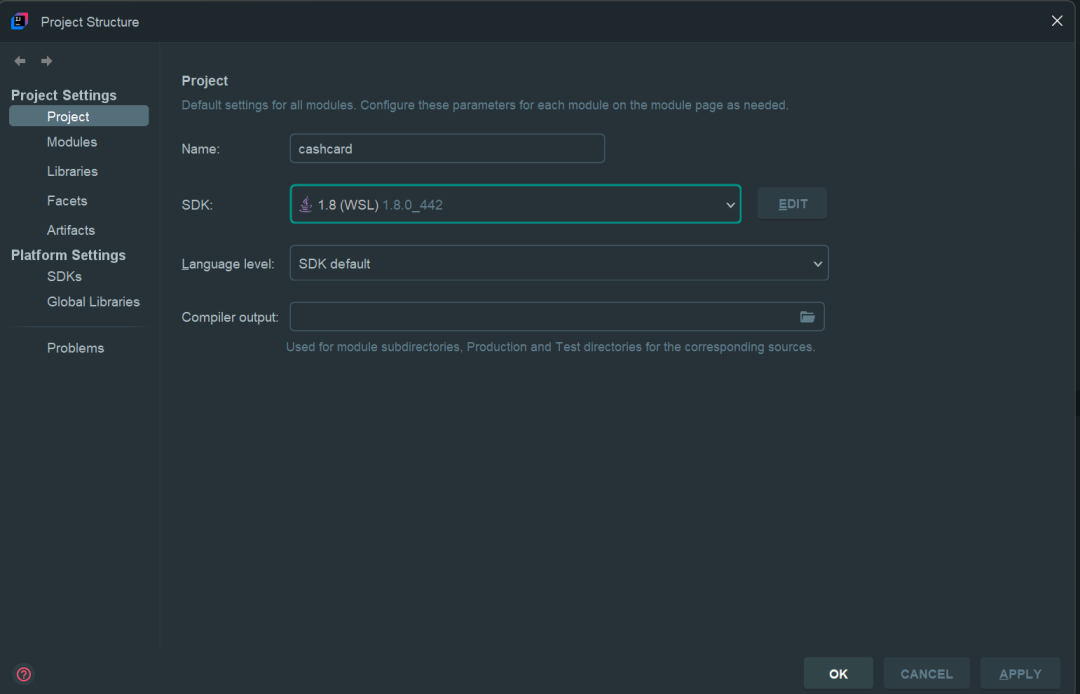Click the 'Used for module subdirectories' hint text
The width and height of the screenshot is (1080, 694).
pos(550,347)
